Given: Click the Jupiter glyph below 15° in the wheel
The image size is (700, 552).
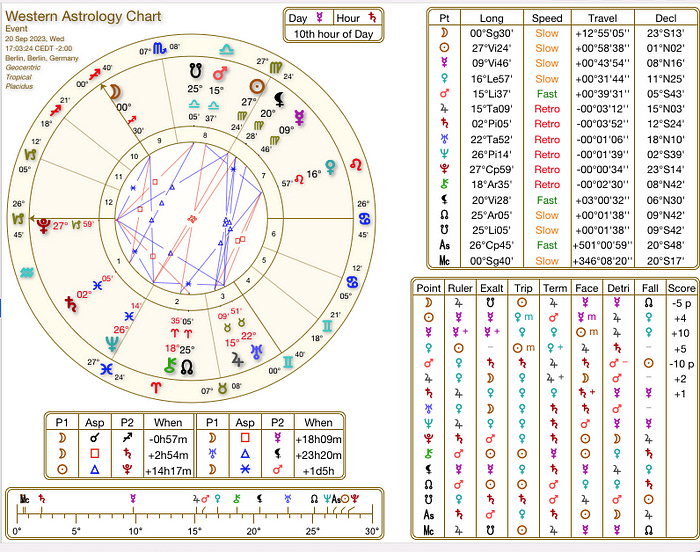Looking at the screenshot, I should (238, 359).
